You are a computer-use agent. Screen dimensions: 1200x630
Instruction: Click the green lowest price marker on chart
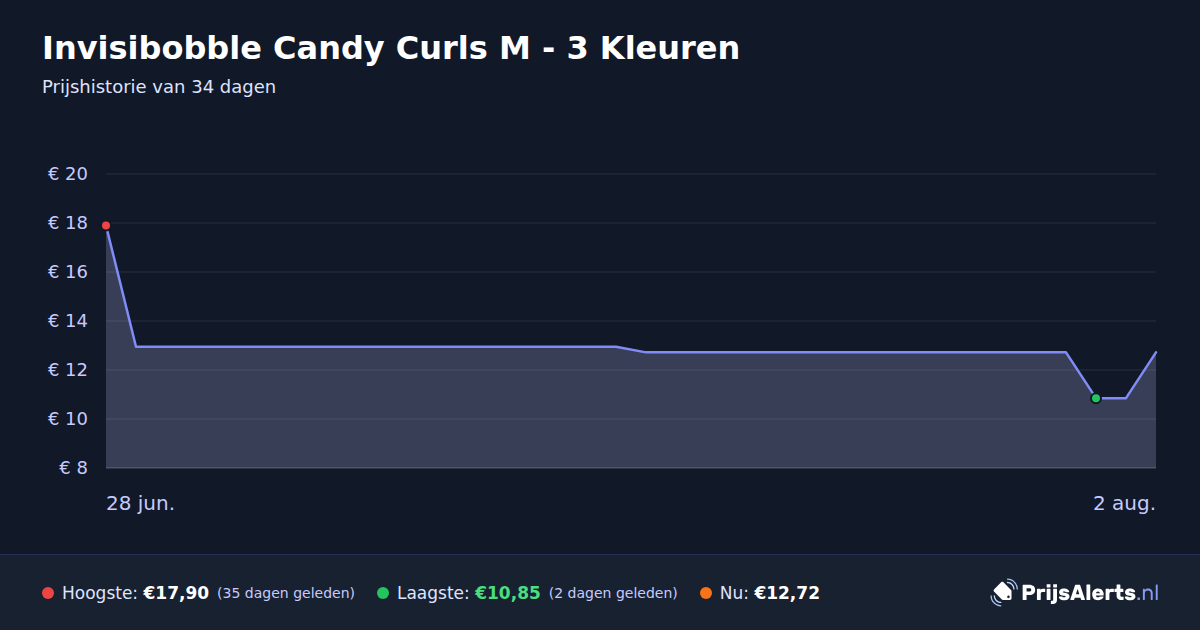point(1095,398)
